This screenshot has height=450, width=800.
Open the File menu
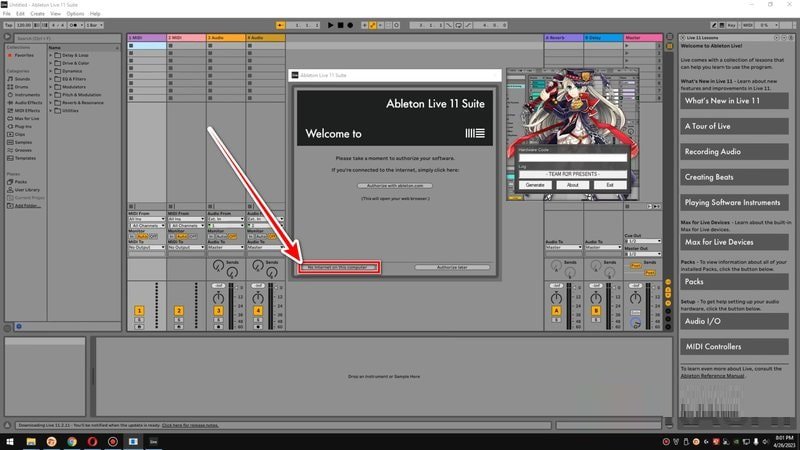pyautogui.click(x=7, y=14)
